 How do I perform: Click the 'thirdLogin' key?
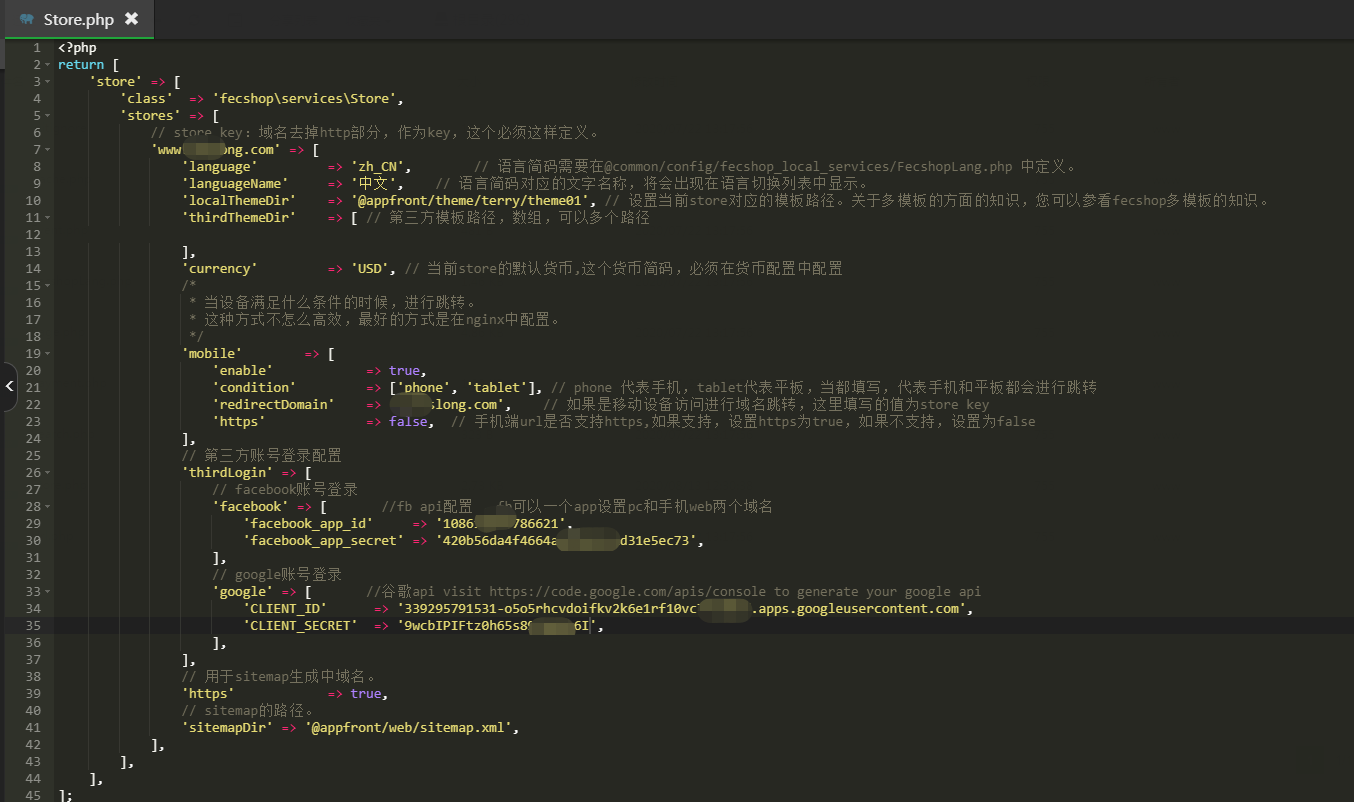[228, 473]
